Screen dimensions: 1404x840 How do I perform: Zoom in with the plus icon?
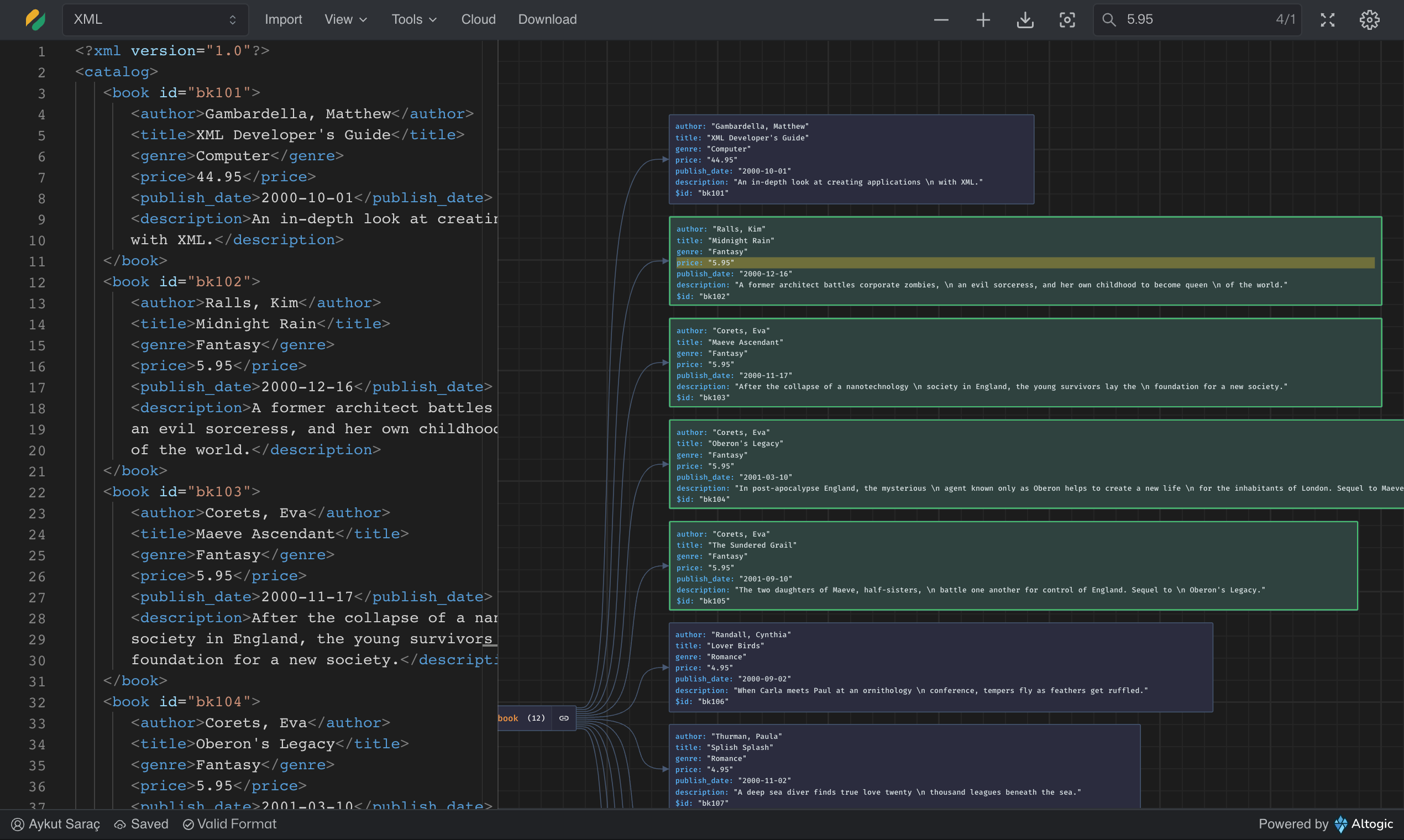[983, 20]
